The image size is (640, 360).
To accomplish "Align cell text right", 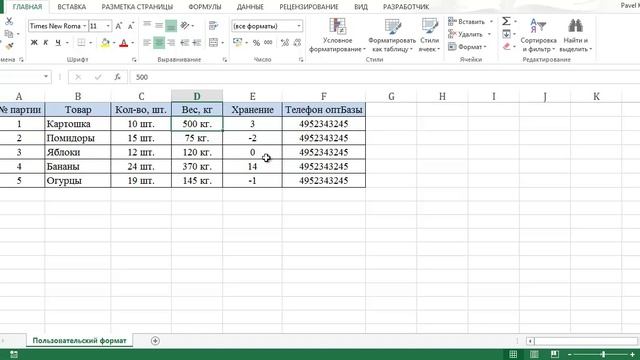I will coord(171,42).
